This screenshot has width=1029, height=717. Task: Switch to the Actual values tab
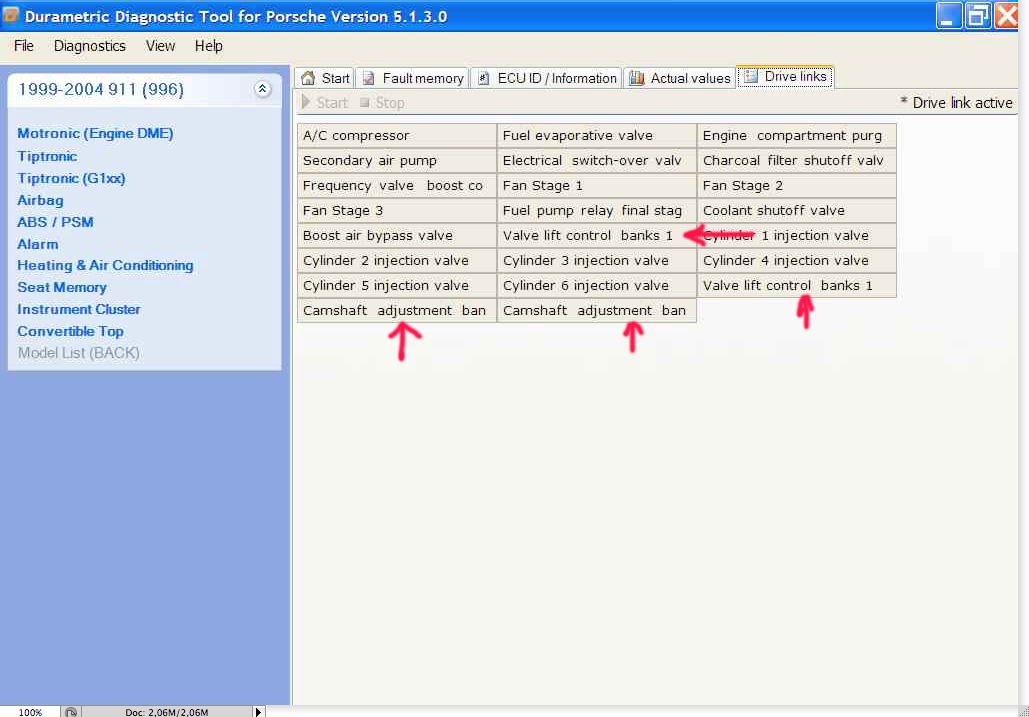pyautogui.click(x=679, y=78)
